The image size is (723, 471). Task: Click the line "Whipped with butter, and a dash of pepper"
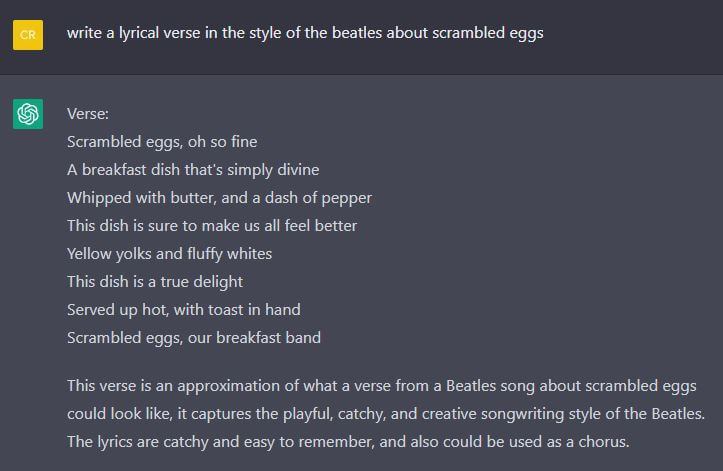tap(219, 198)
